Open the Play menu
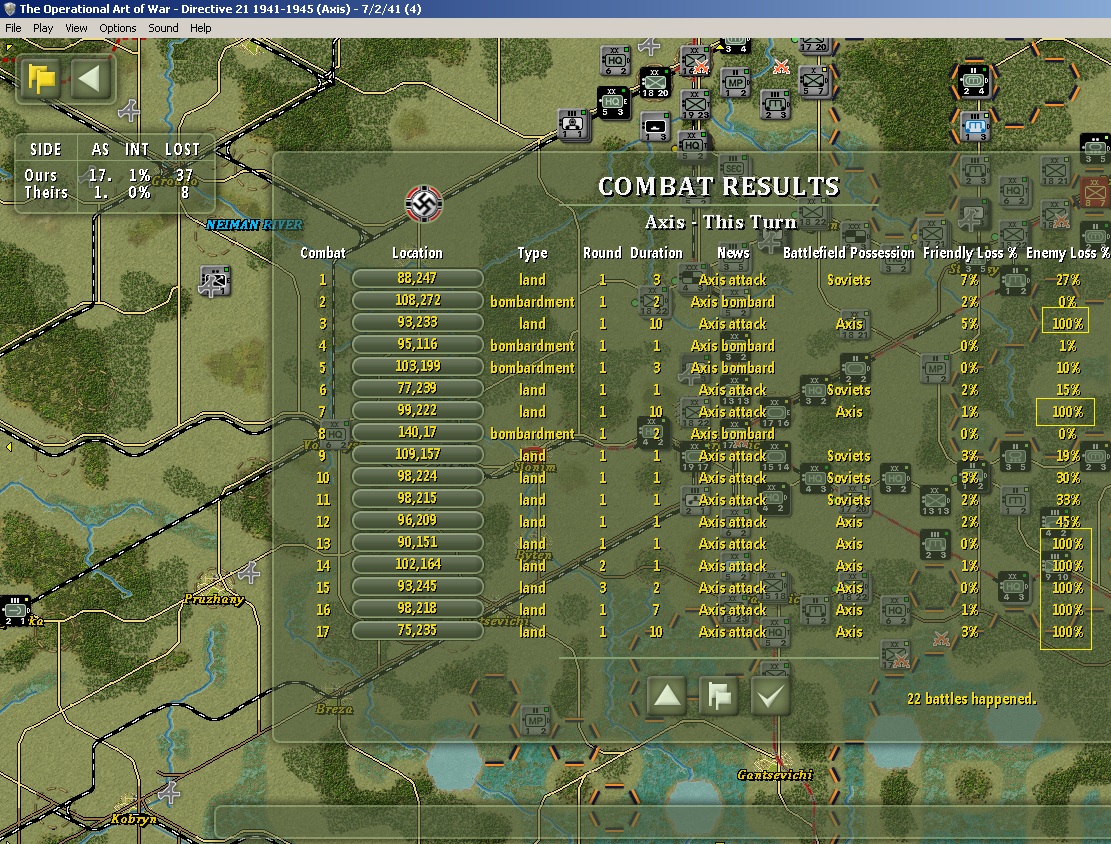Image resolution: width=1111 pixels, height=844 pixels. (43, 28)
